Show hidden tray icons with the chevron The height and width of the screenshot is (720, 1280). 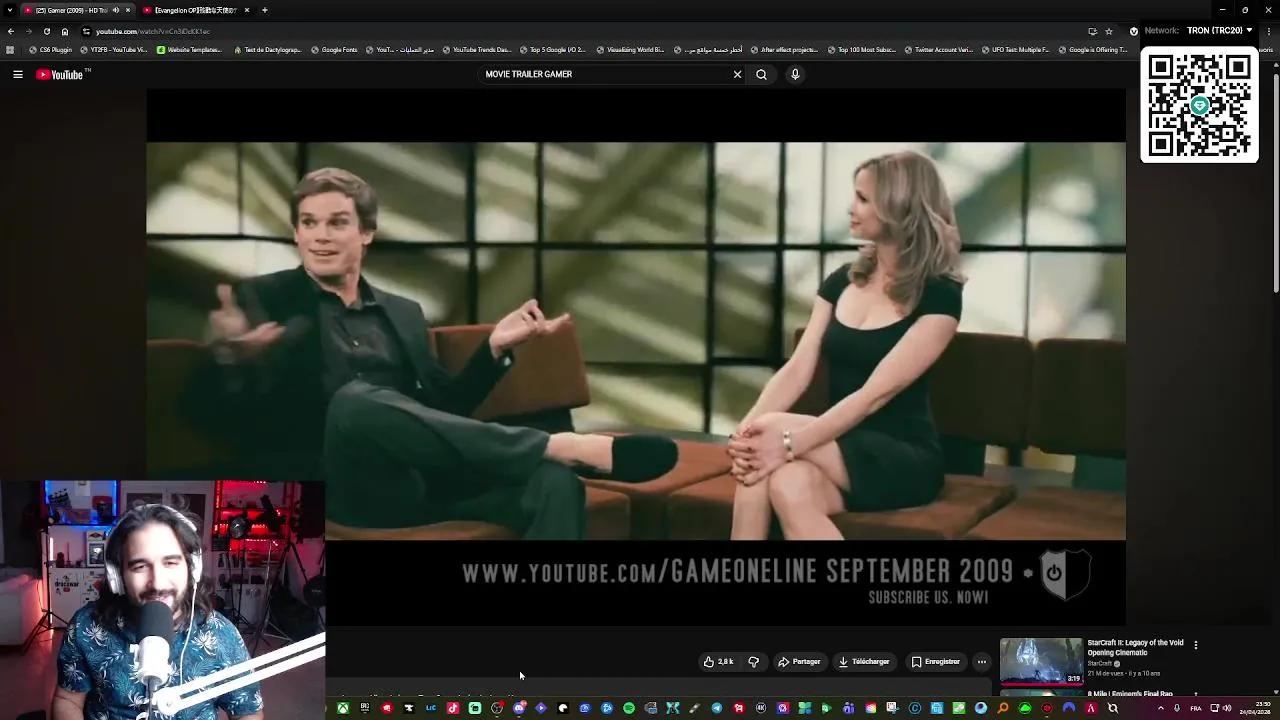point(1161,708)
